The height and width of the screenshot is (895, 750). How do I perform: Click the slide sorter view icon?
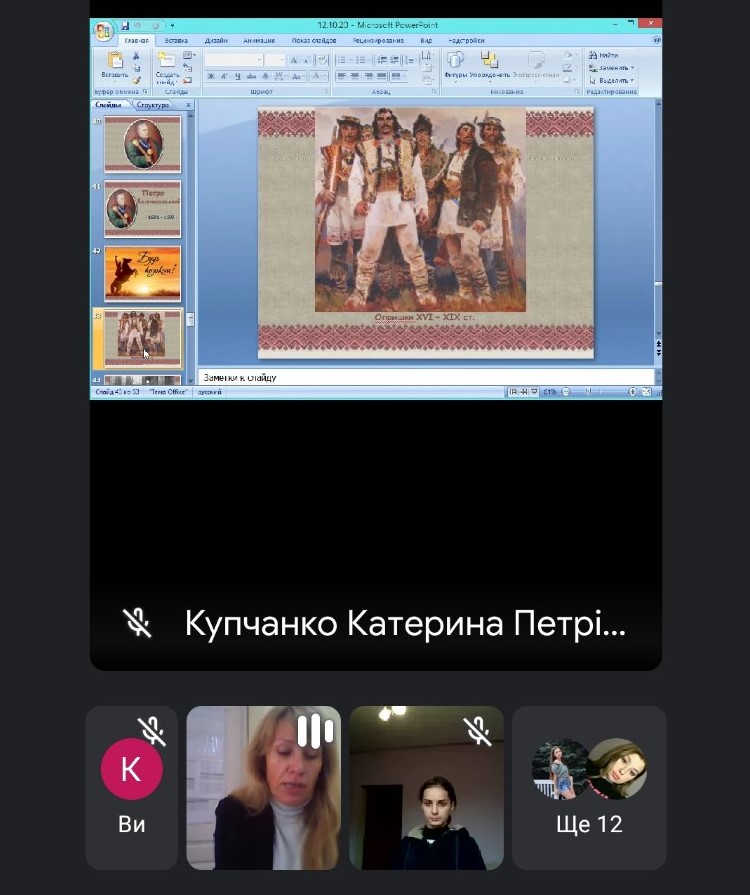[523, 392]
